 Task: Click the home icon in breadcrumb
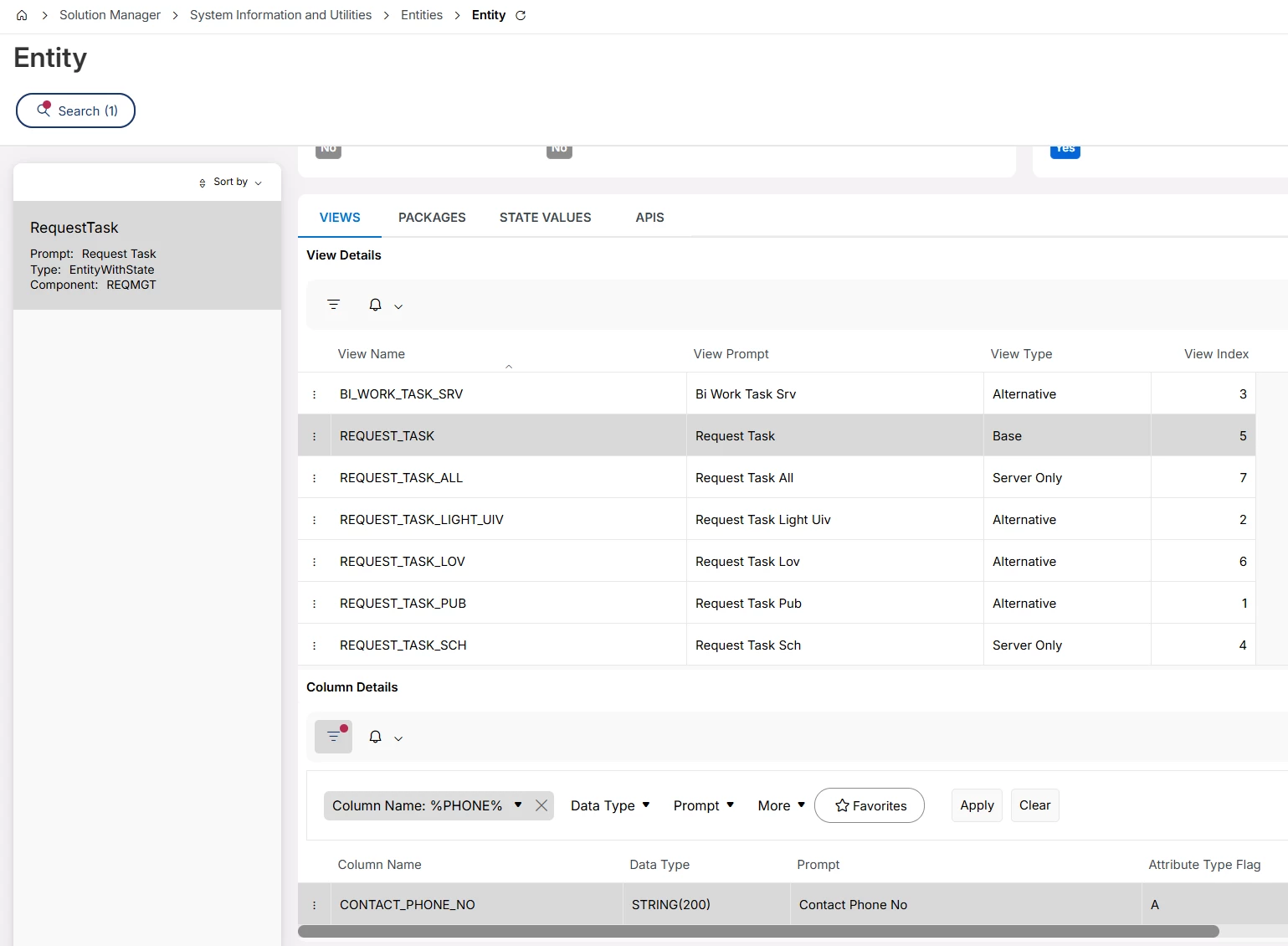pos(22,15)
